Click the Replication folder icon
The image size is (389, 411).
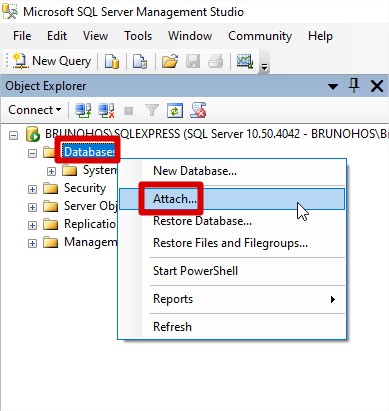(51, 225)
